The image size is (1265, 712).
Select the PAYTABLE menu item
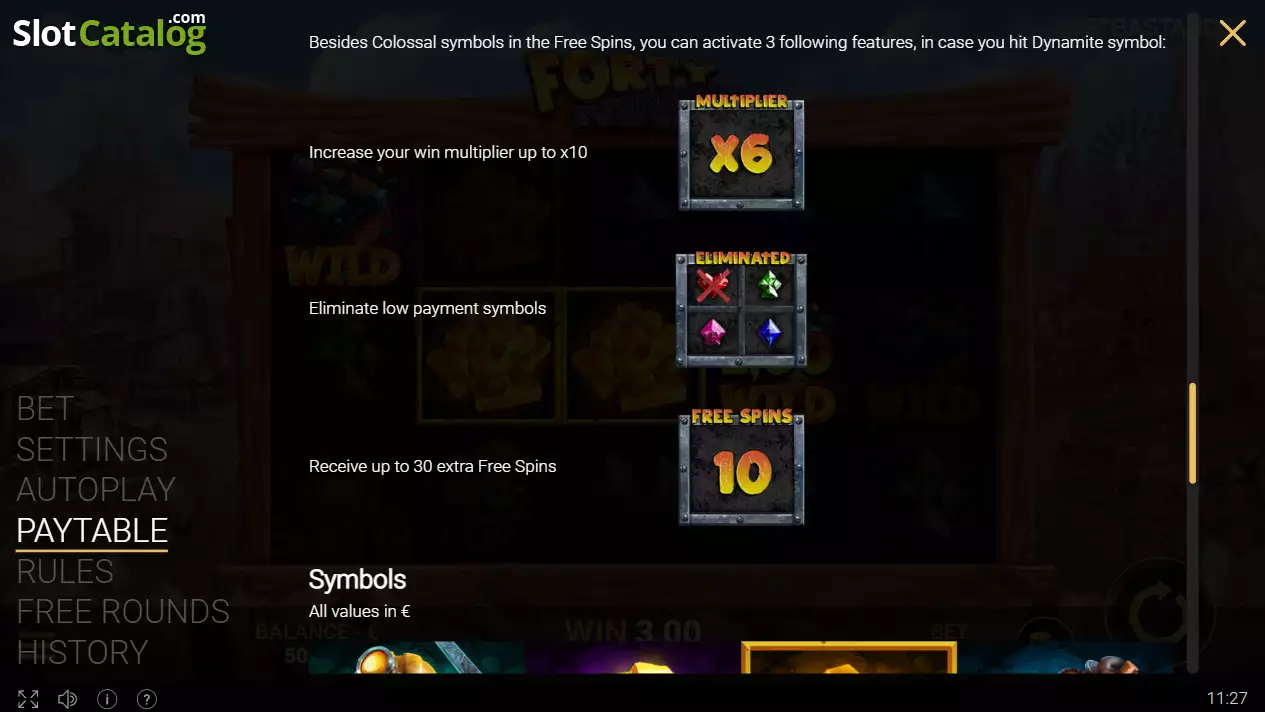click(x=92, y=530)
